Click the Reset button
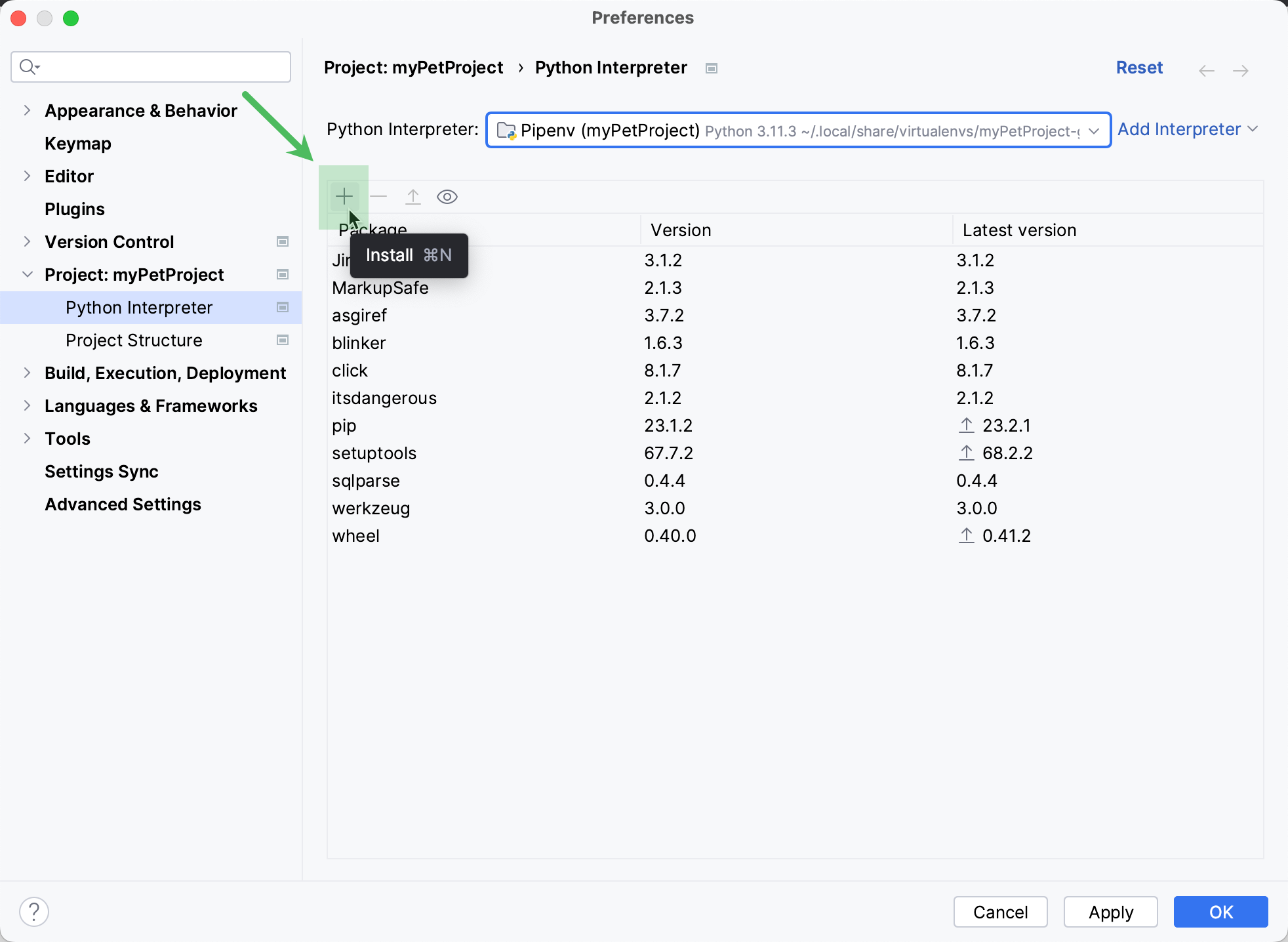Image resolution: width=1288 pixels, height=942 pixels. (1139, 67)
